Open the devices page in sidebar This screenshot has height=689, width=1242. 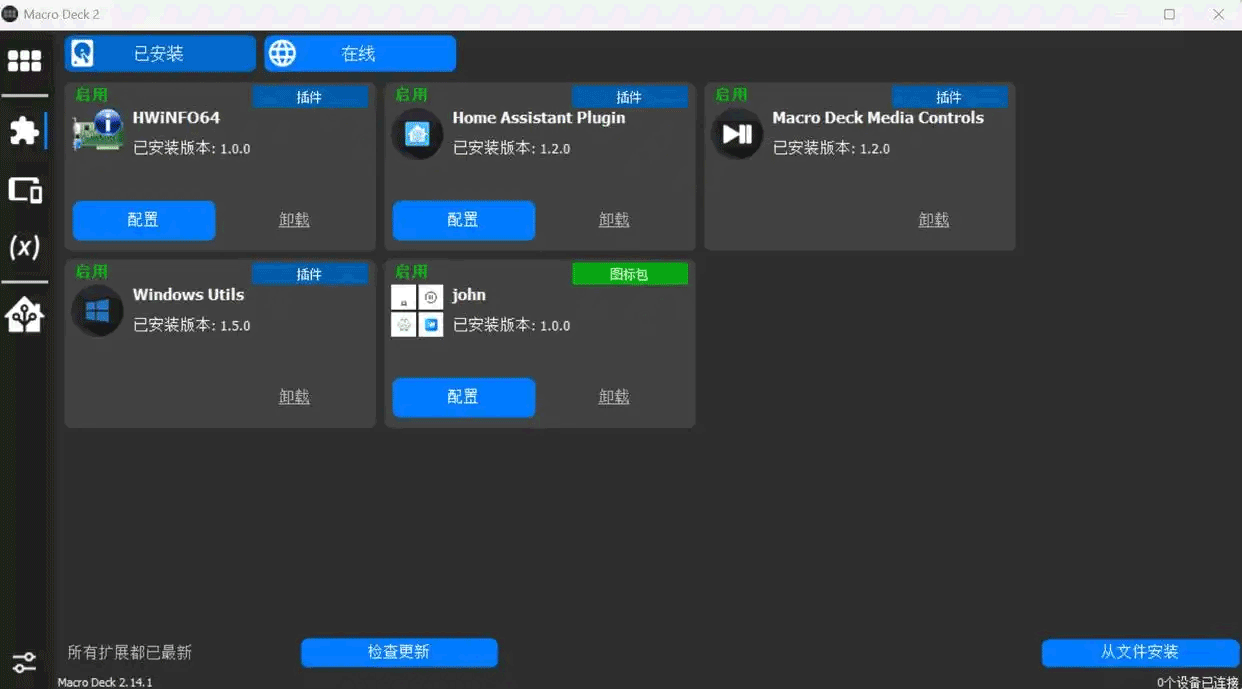click(x=24, y=190)
